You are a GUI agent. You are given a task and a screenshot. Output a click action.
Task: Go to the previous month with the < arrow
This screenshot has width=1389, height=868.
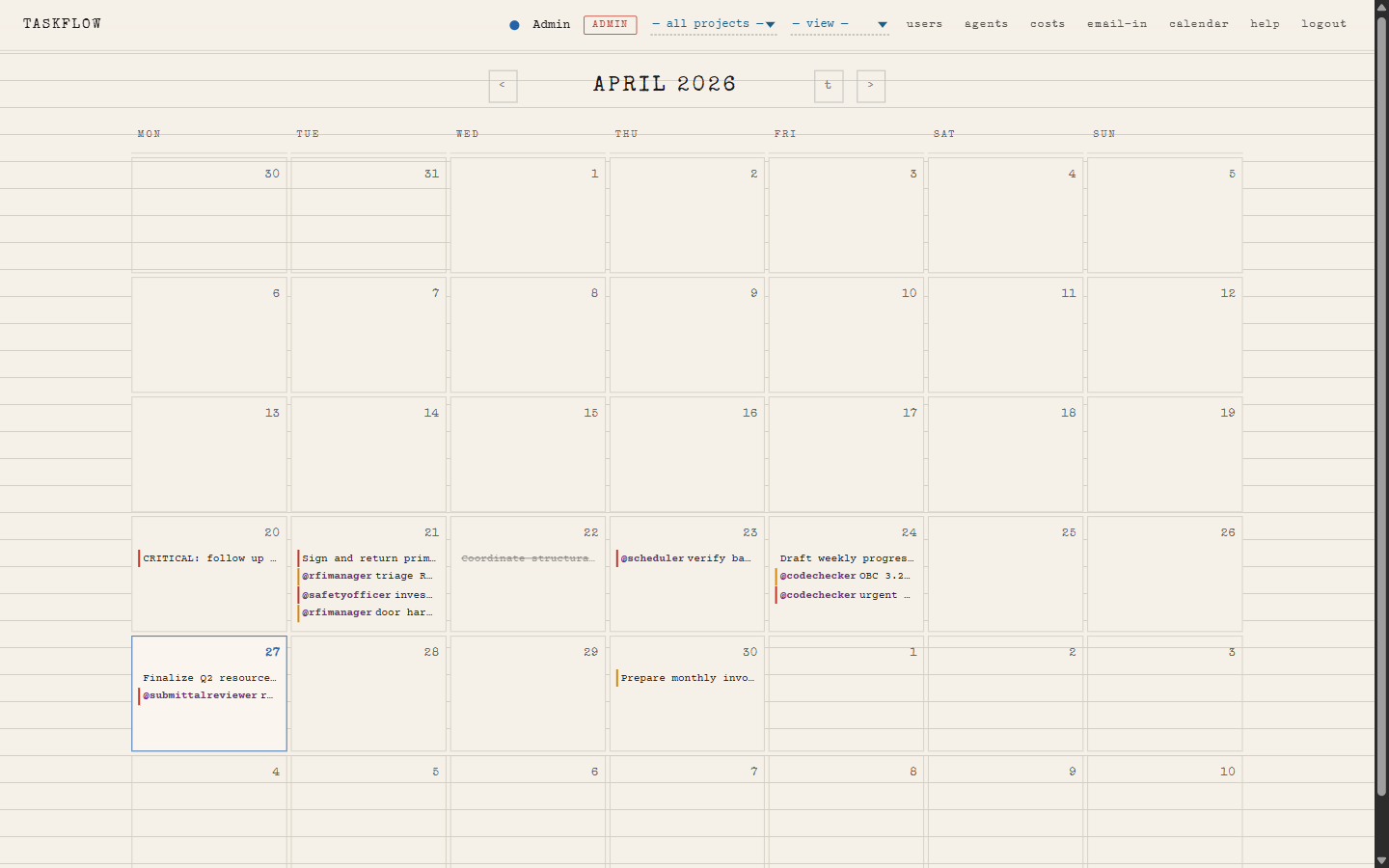[x=503, y=86]
